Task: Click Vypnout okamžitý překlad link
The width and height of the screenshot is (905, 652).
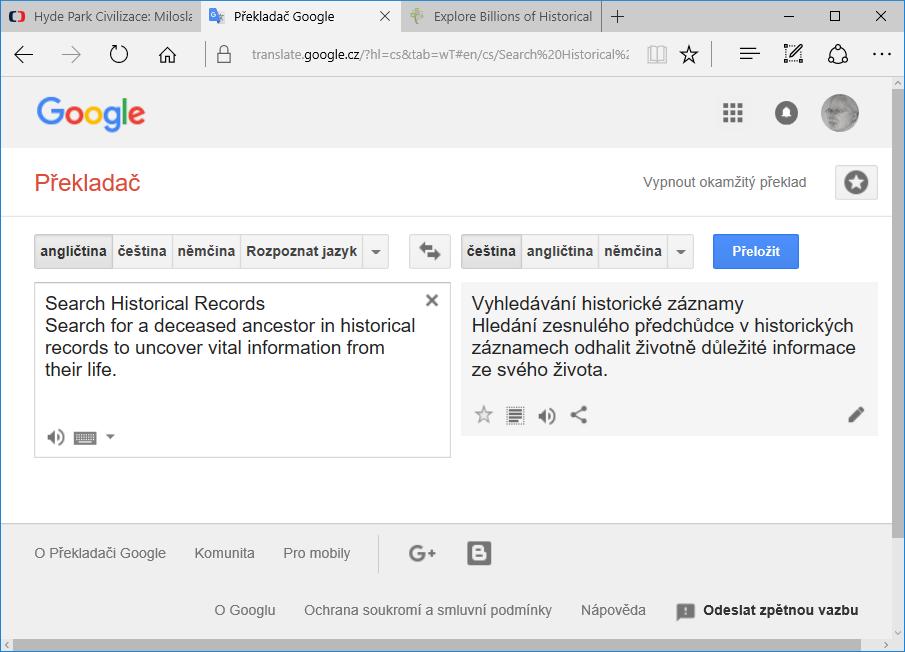Action: (724, 182)
